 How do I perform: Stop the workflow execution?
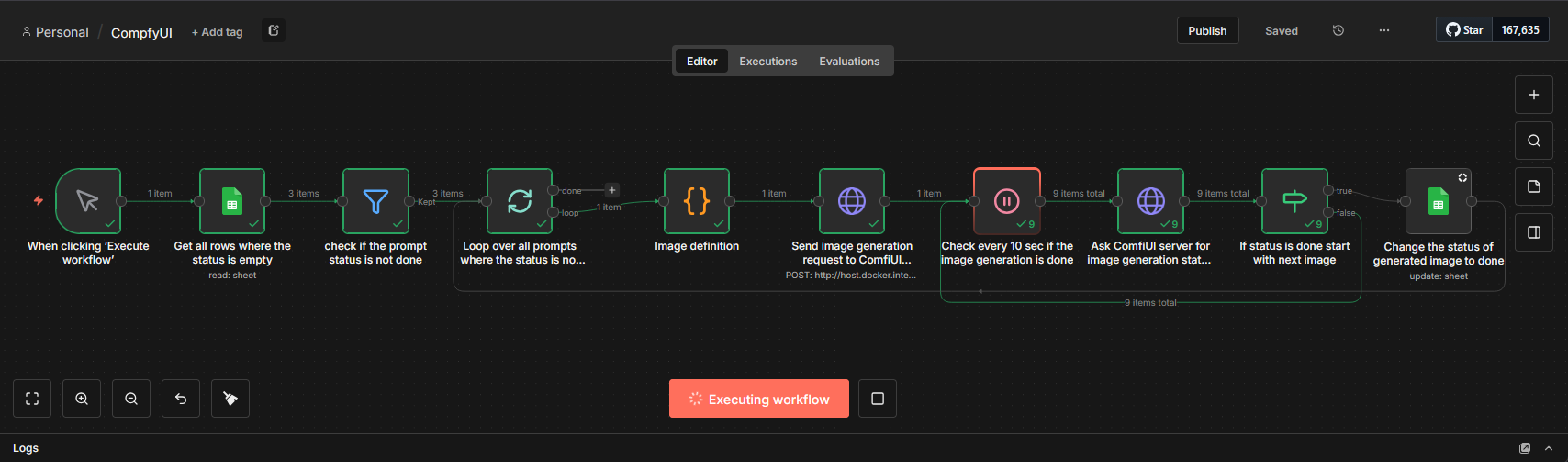coord(878,399)
